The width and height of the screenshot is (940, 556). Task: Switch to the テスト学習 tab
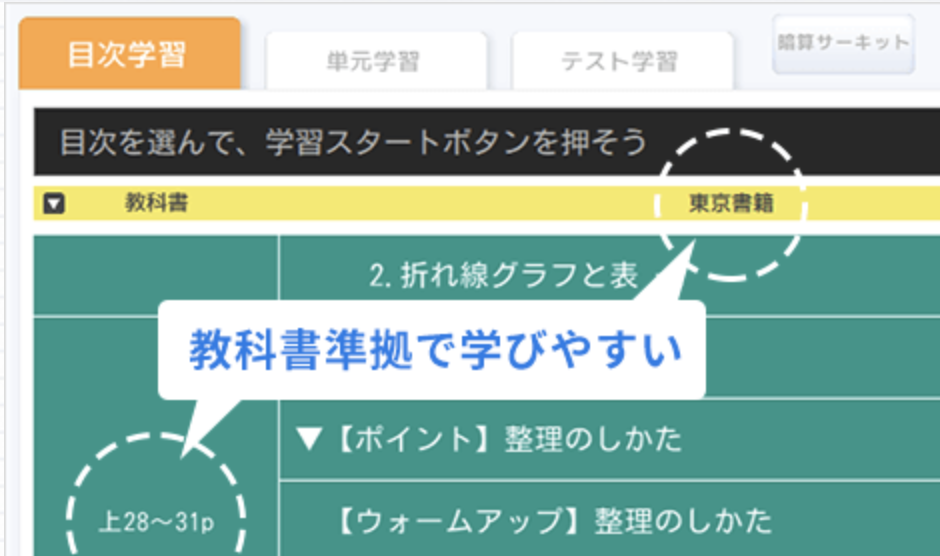tap(620, 61)
